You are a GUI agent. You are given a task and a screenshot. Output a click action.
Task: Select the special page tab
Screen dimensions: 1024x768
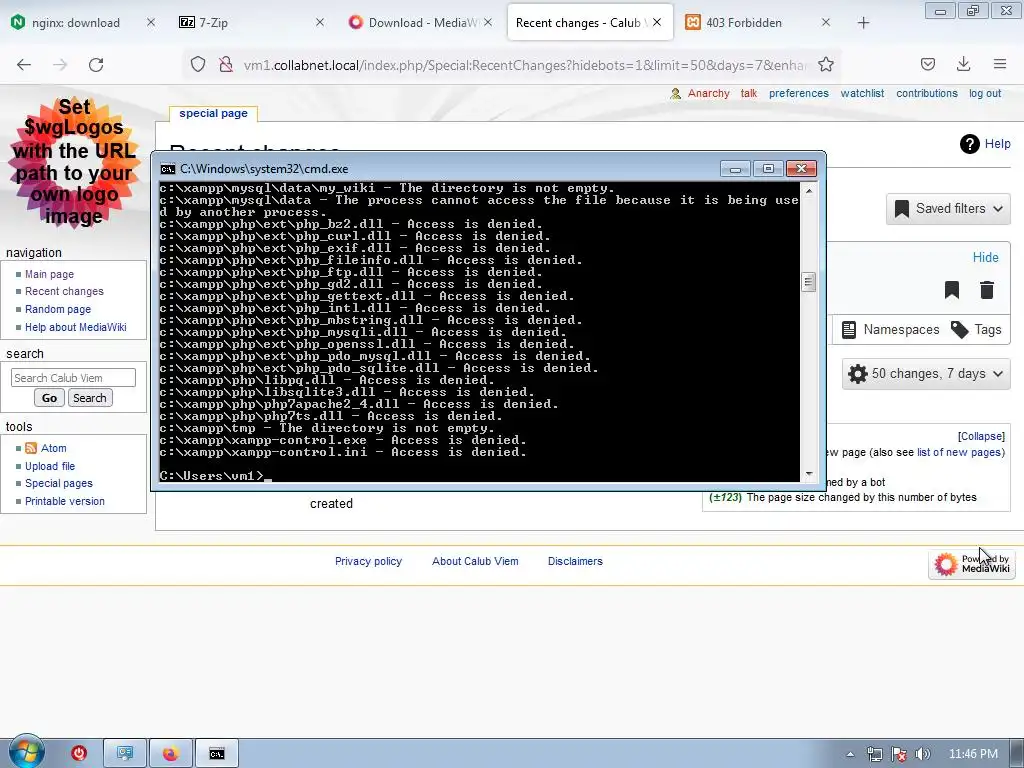[214, 113]
